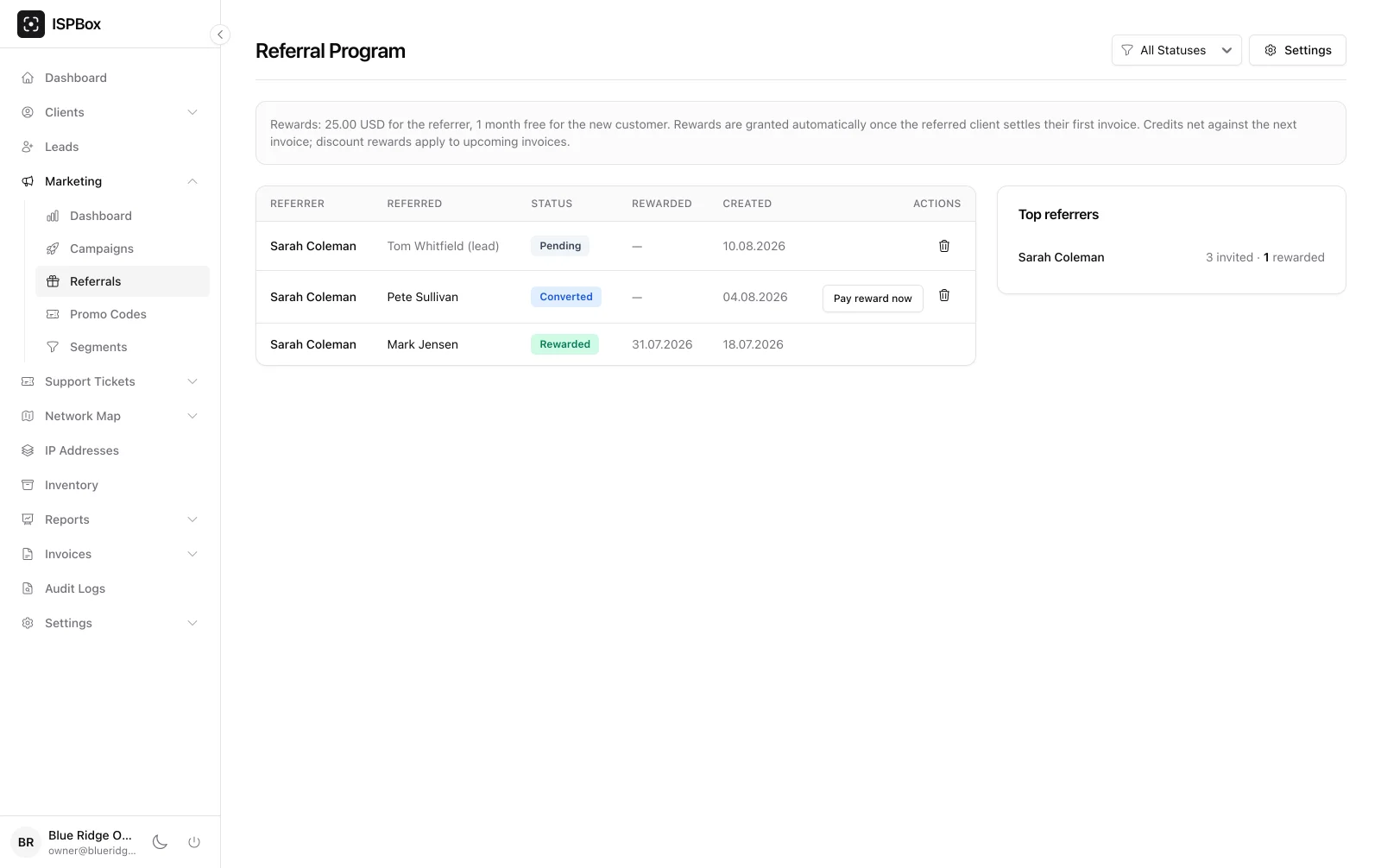Open the Campaigns page
The image size is (1381, 868).
[x=123, y=248]
